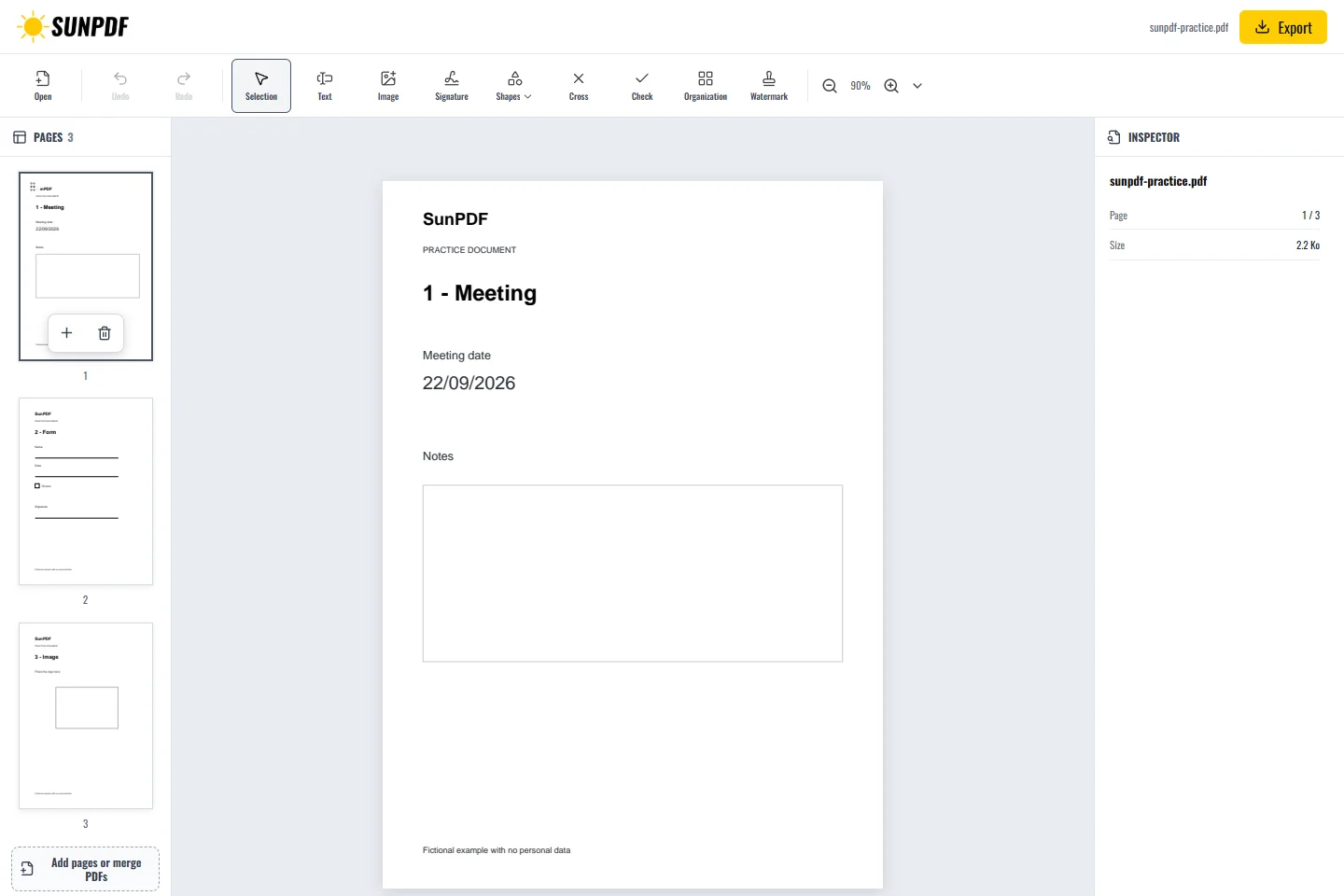Delete page 1 with the trash icon
This screenshot has width=1344, height=896.
pyautogui.click(x=105, y=333)
